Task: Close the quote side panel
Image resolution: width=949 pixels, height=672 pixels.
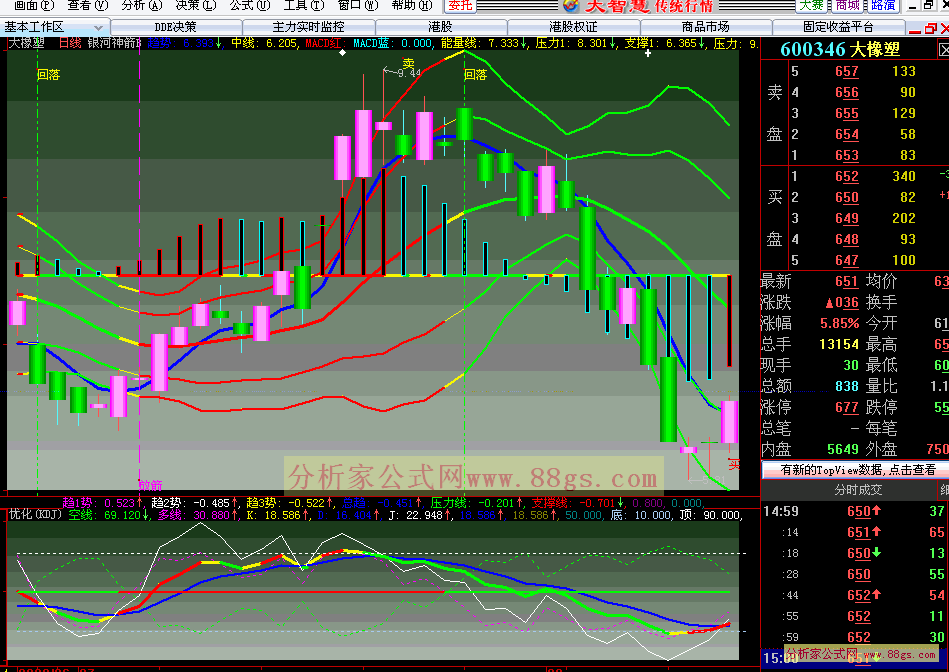Action: click(x=944, y=50)
